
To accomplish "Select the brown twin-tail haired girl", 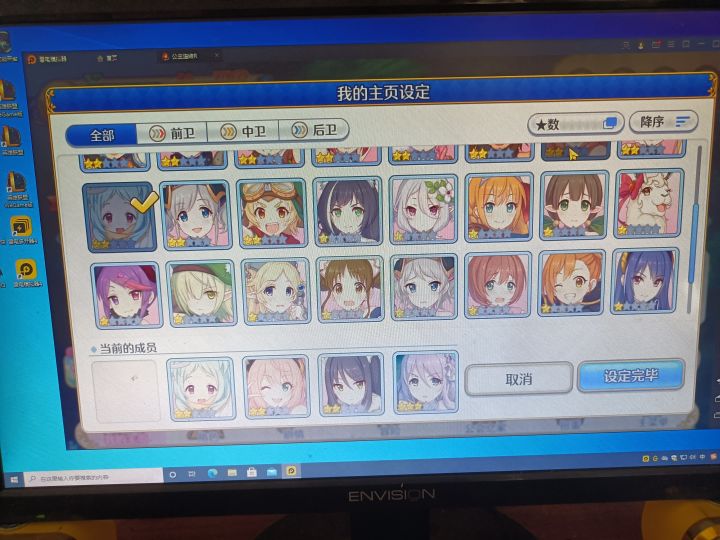I will tap(350, 289).
